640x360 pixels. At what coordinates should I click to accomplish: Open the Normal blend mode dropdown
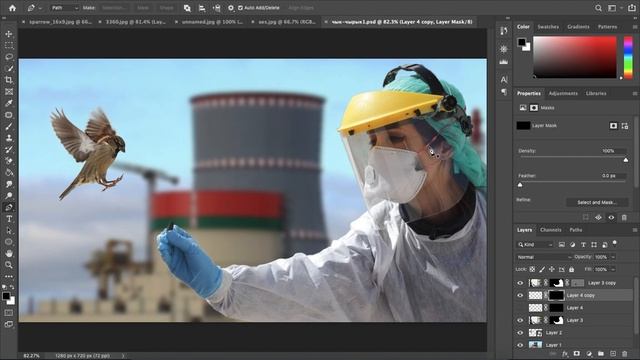[x=544, y=257]
